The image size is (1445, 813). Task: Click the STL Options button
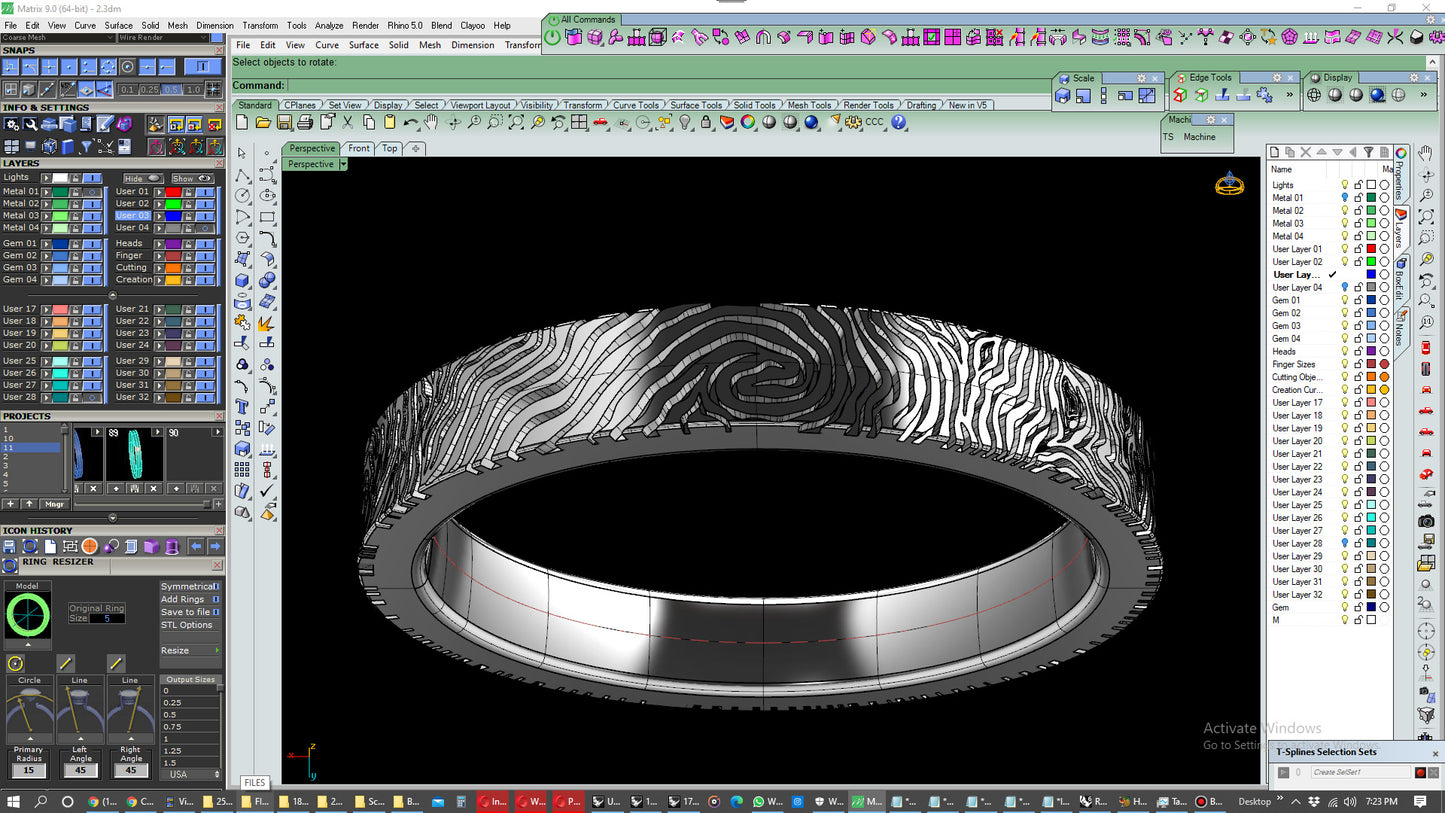click(x=187, y=624)
